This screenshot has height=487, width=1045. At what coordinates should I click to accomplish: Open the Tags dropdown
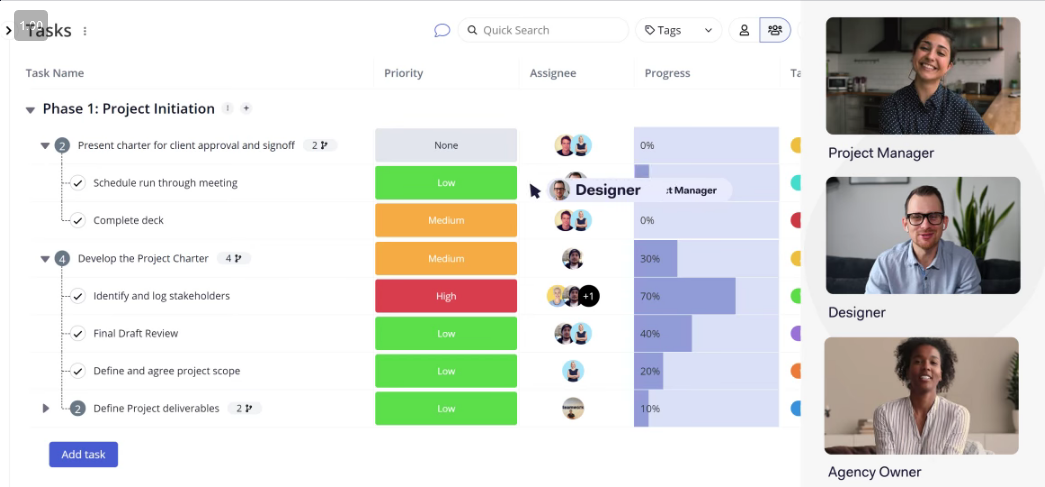coord(678,30)
